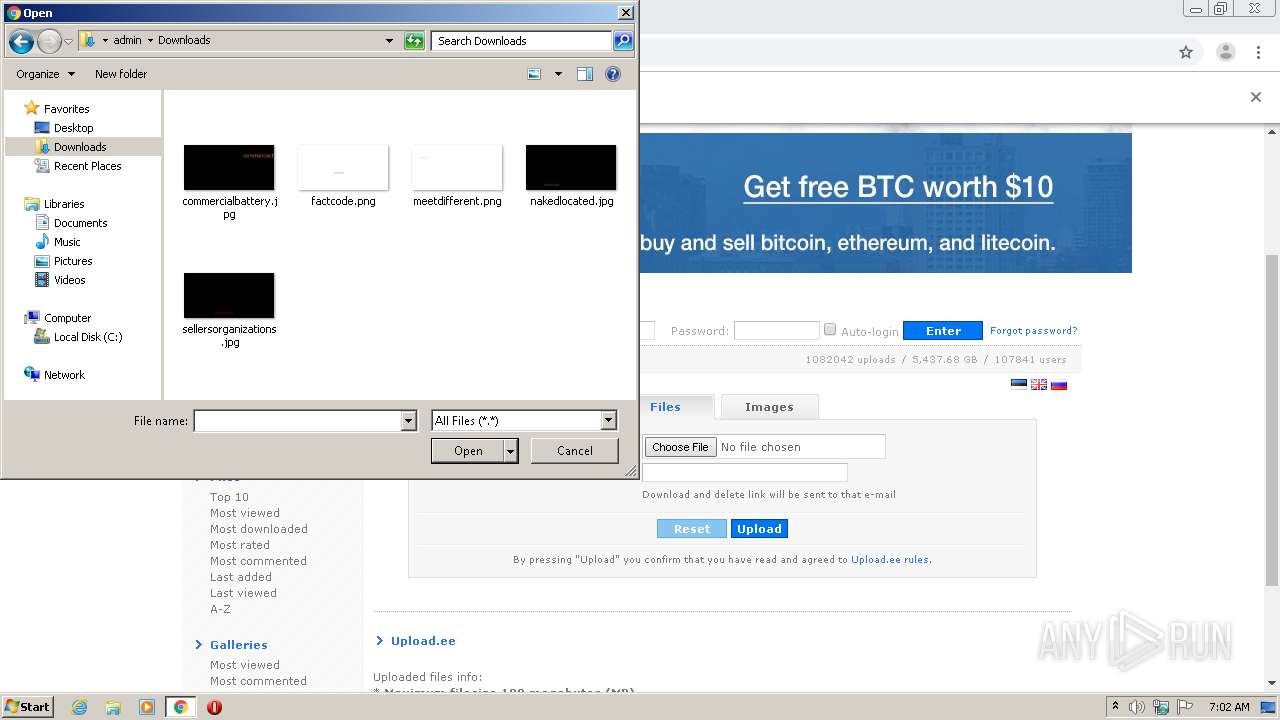Click the Back arrow in Open dialog
Viewport: 1280px width, 720px height.
point(21,41)
